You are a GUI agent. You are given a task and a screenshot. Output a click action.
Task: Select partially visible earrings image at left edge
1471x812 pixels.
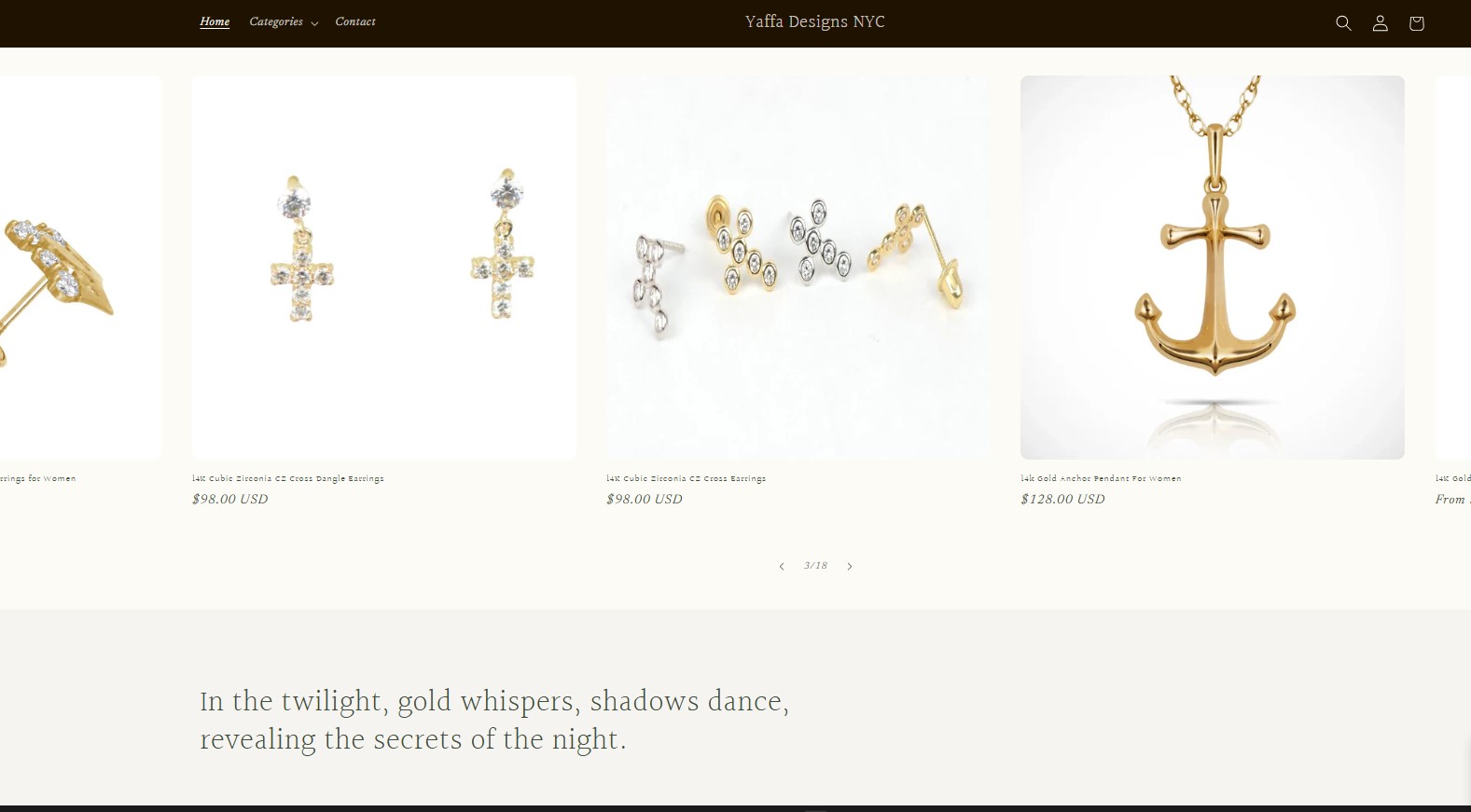click(80, 268)
